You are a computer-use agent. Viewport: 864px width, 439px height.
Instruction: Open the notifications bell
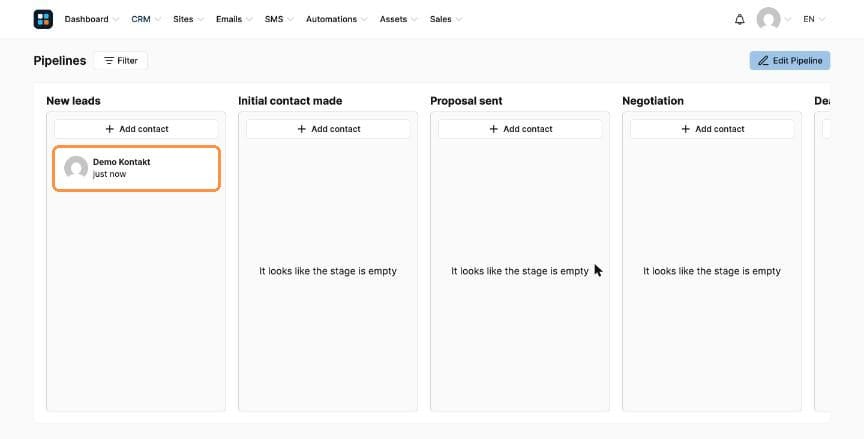739,19
